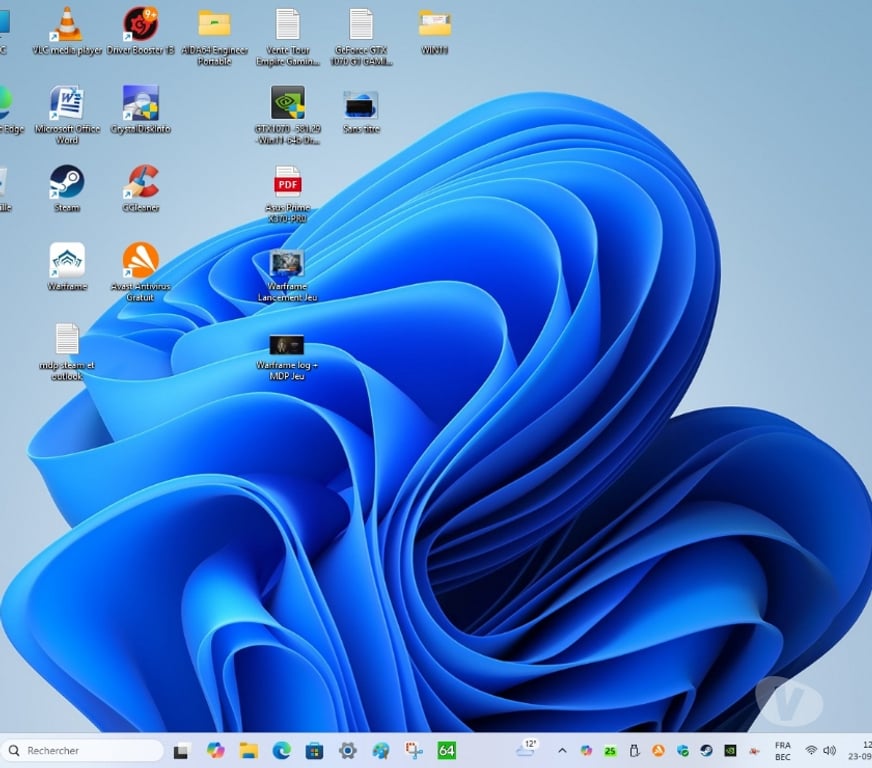Open the weather widget showing 12°
This screenshot has height=768, width=872.
[526, 749]
